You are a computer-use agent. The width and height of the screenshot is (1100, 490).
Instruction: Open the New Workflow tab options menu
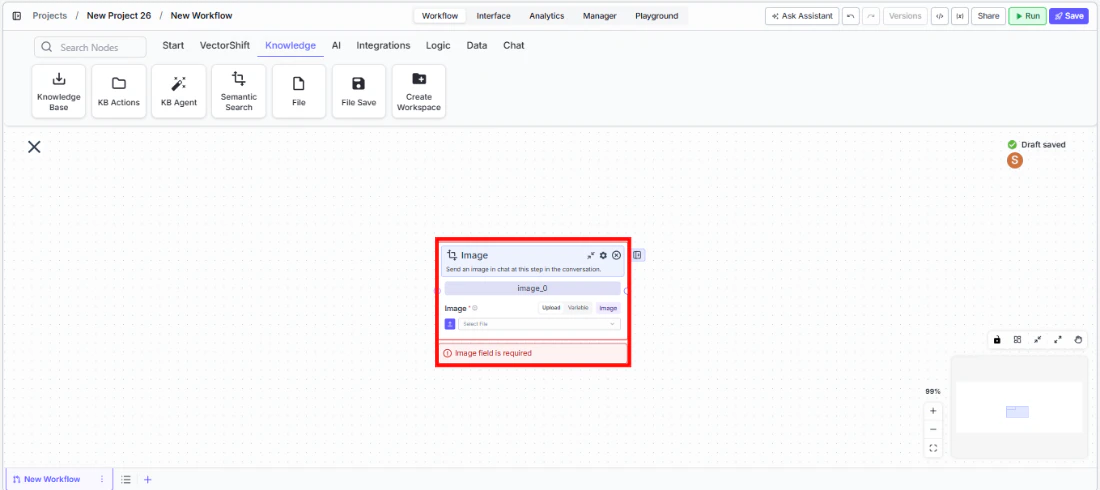click(102, 479)
